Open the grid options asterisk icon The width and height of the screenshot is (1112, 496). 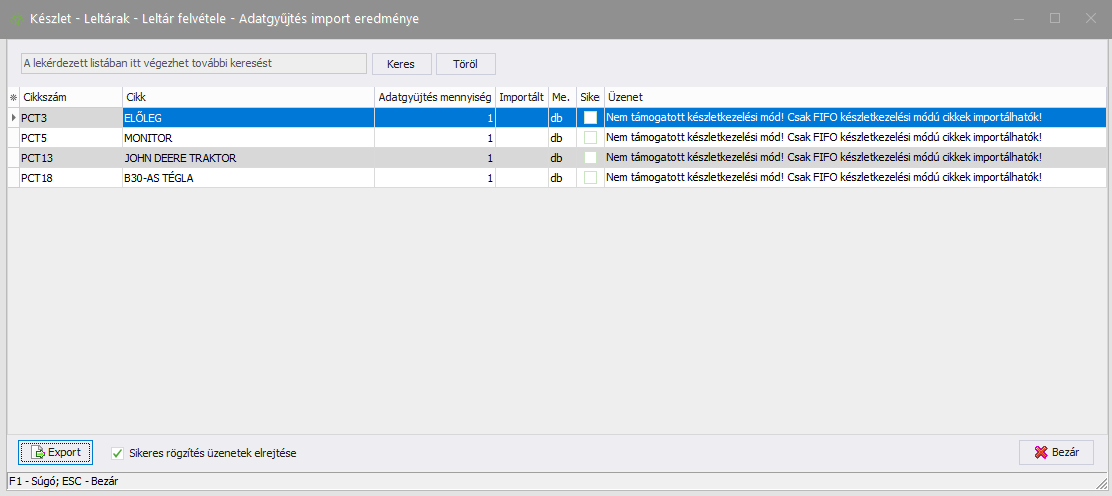point(13,97)
